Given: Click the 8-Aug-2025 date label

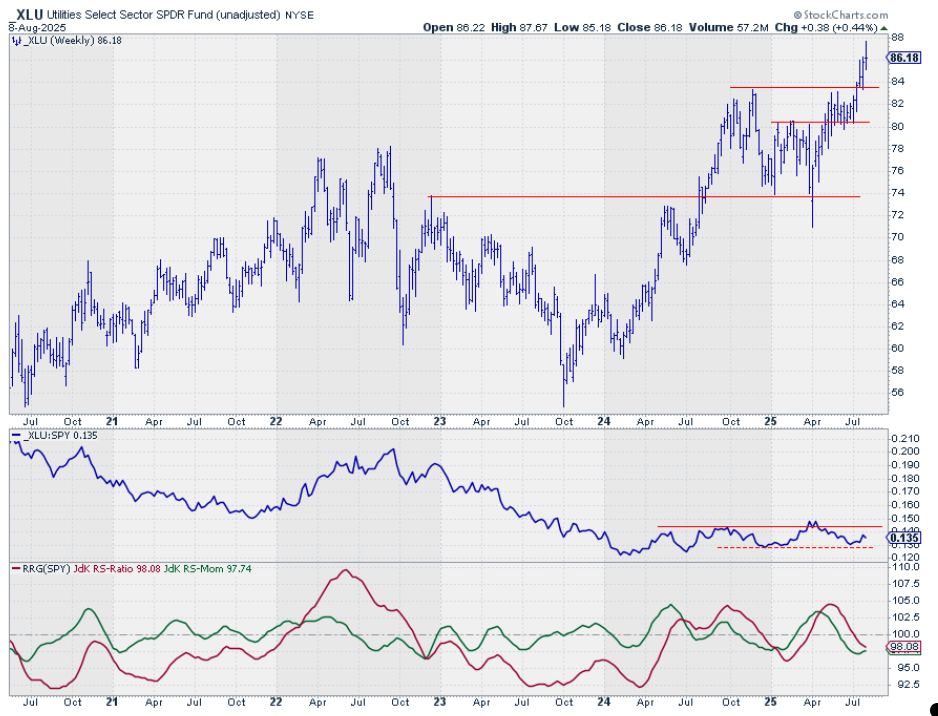Looking at the screenshot, I should [x=31, y=28].
